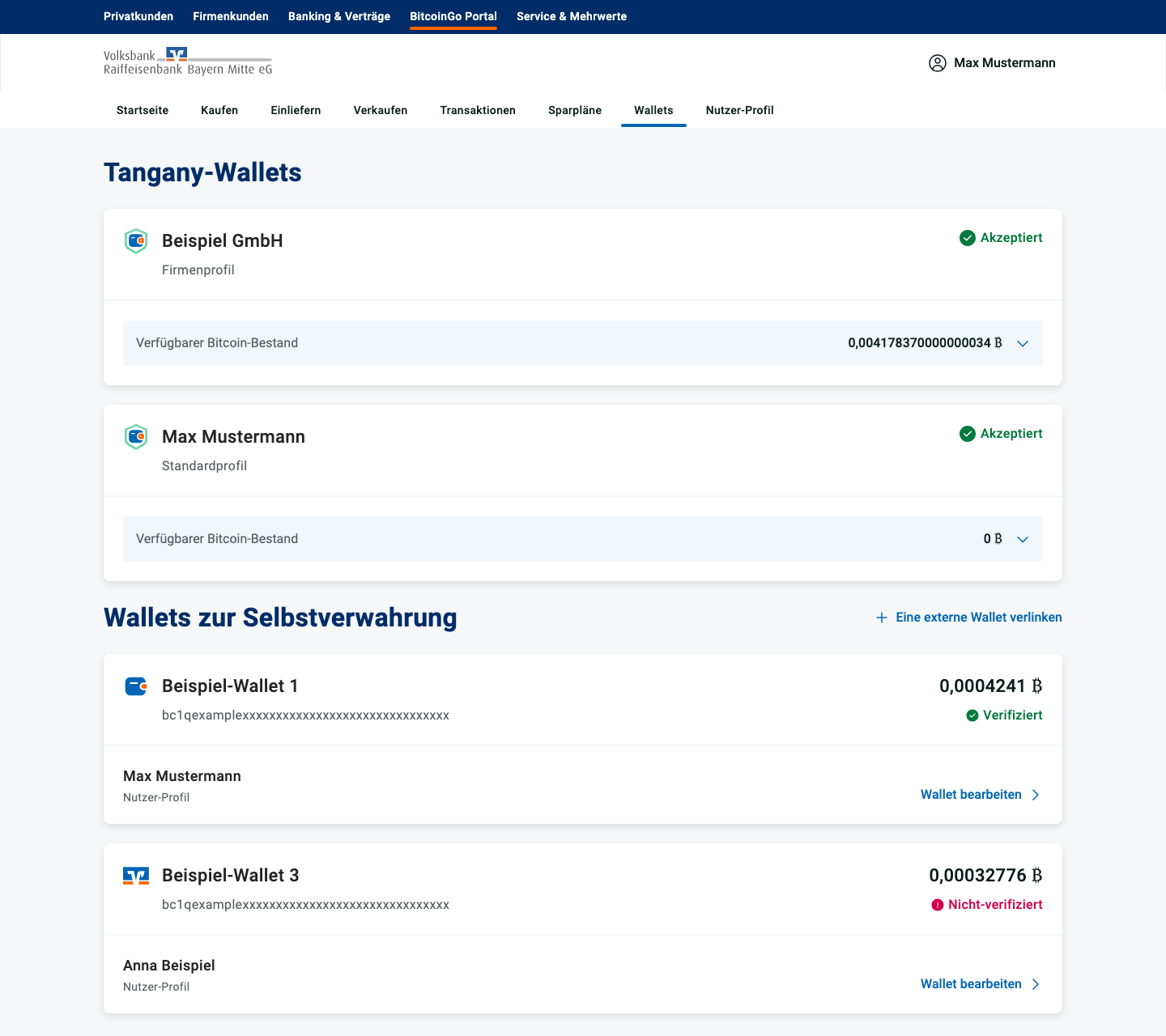Open Service & Mehrwerte menu
Image resolution: width=1166 pixels, height=1036 pixels.
(572, 16)
